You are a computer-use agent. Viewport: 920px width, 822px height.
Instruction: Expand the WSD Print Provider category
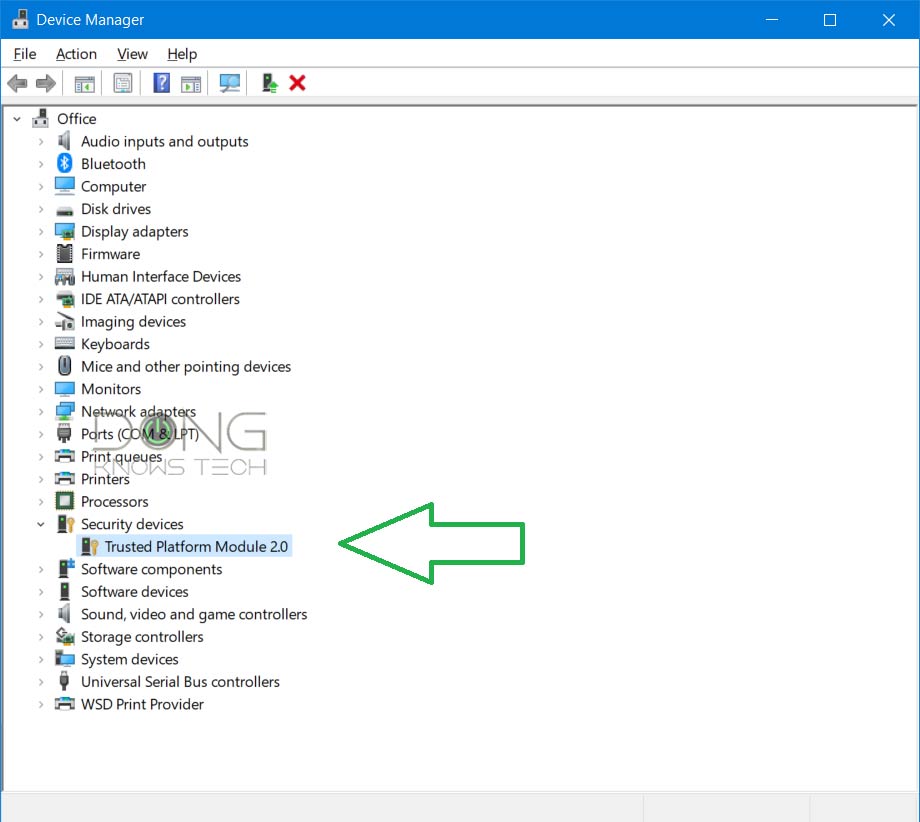point(40,704)
